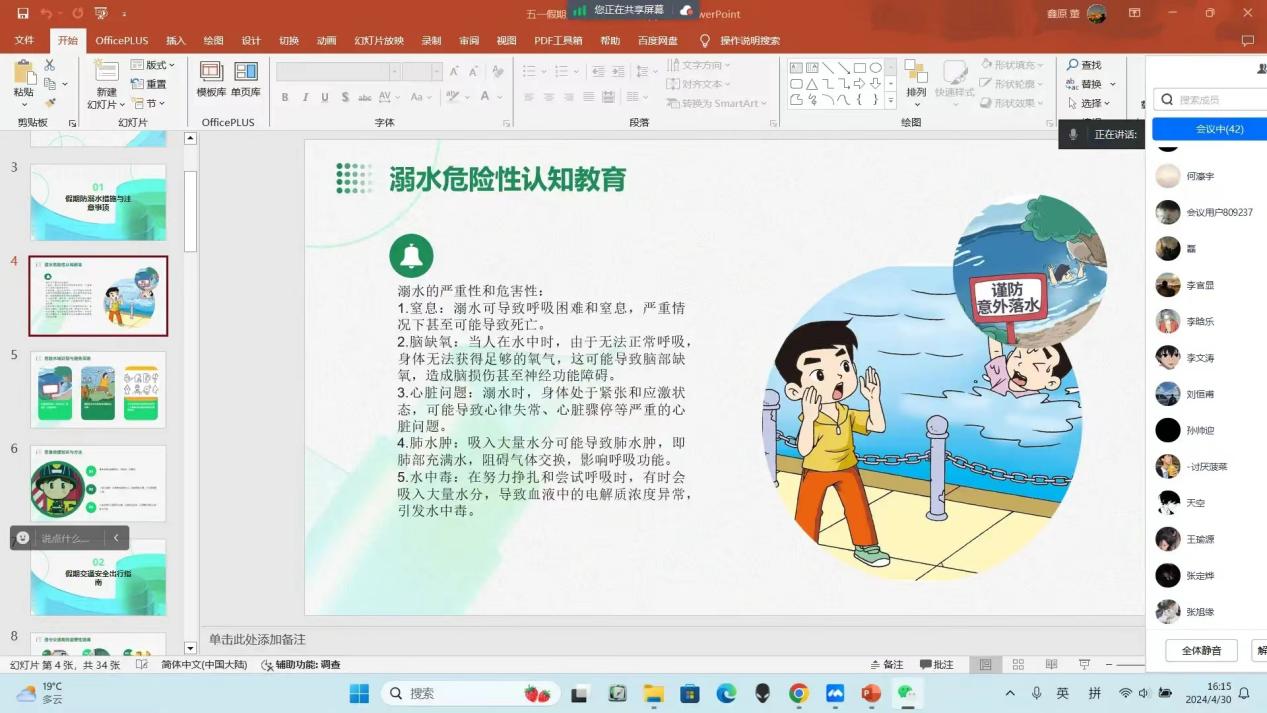Click the normal view icon in status bar
Screen dimensions: 1267x713
(985, 665)
